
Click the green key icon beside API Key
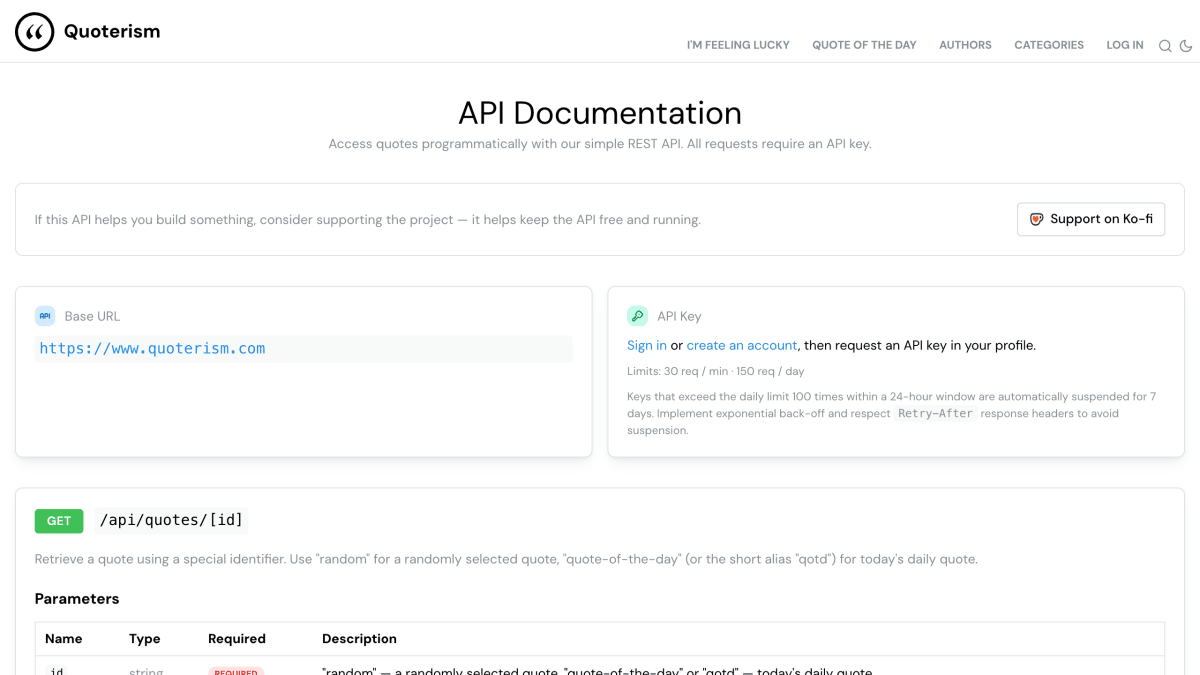pyautogui.click(x=637, y=316)
